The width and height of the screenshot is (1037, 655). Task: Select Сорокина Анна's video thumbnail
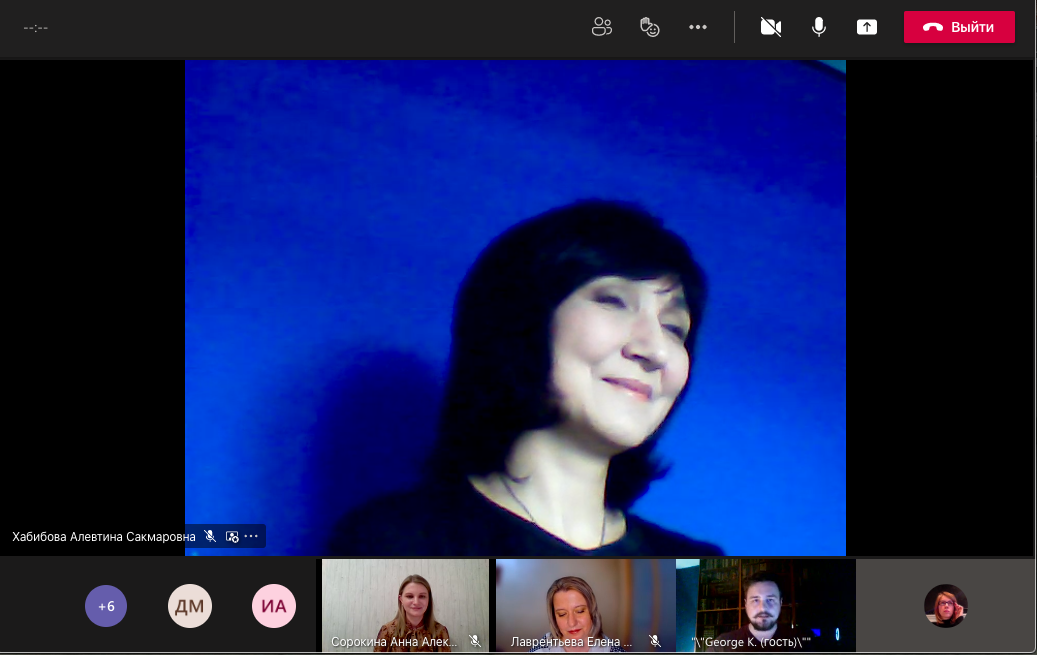pos(405,600)
